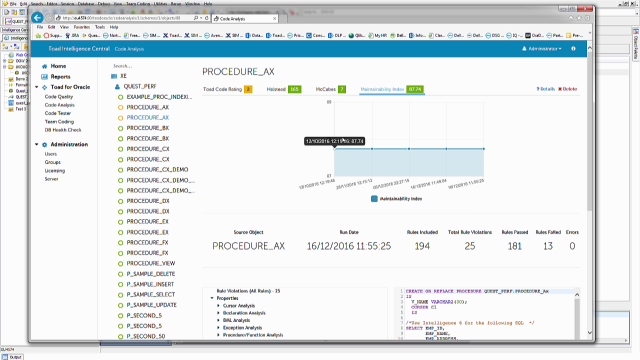Expand Declaration Analysis violations

tap(218, 313)
